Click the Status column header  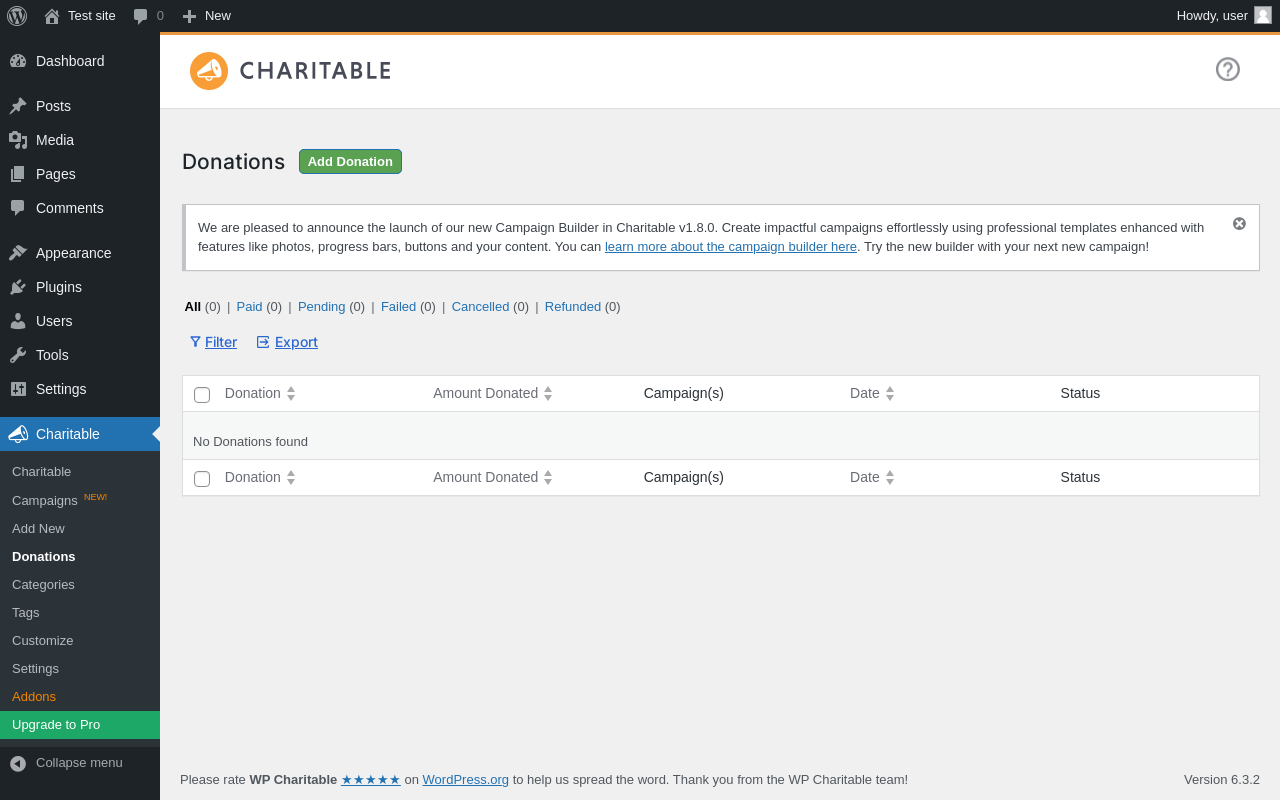coord(1080,393)
